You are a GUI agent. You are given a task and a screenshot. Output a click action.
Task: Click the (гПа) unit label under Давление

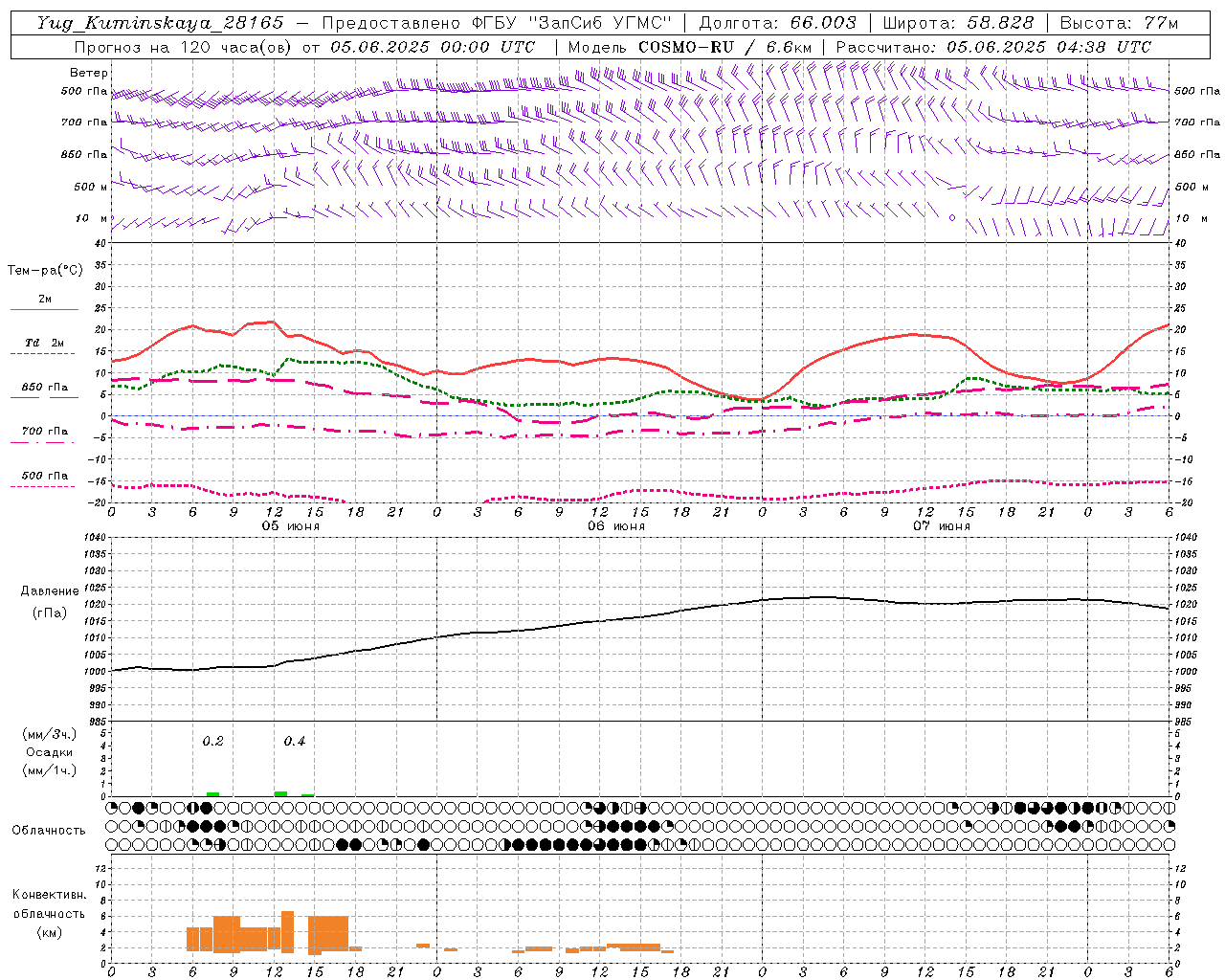(x=50, y=613)
